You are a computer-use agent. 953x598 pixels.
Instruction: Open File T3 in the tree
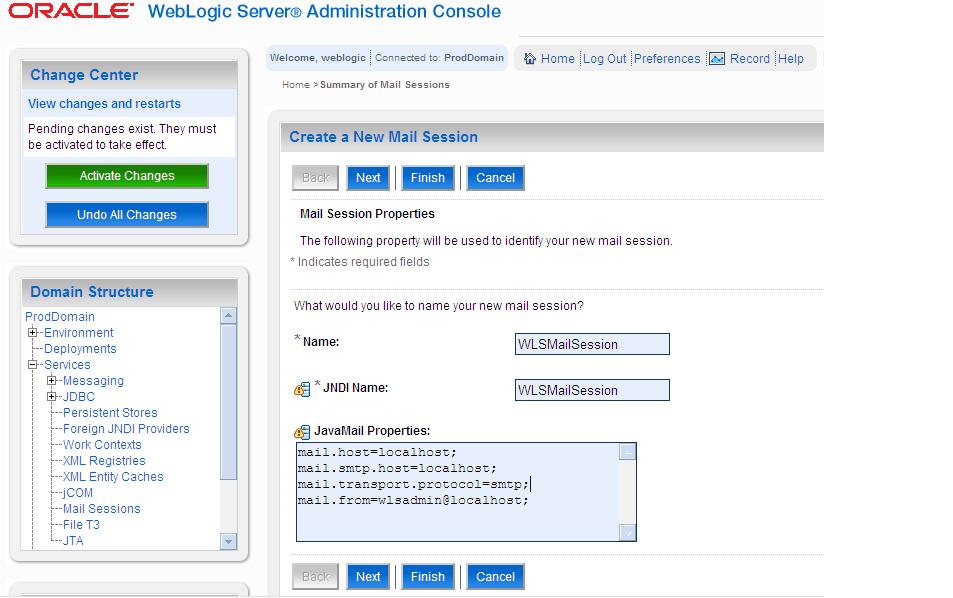[81, 524]
